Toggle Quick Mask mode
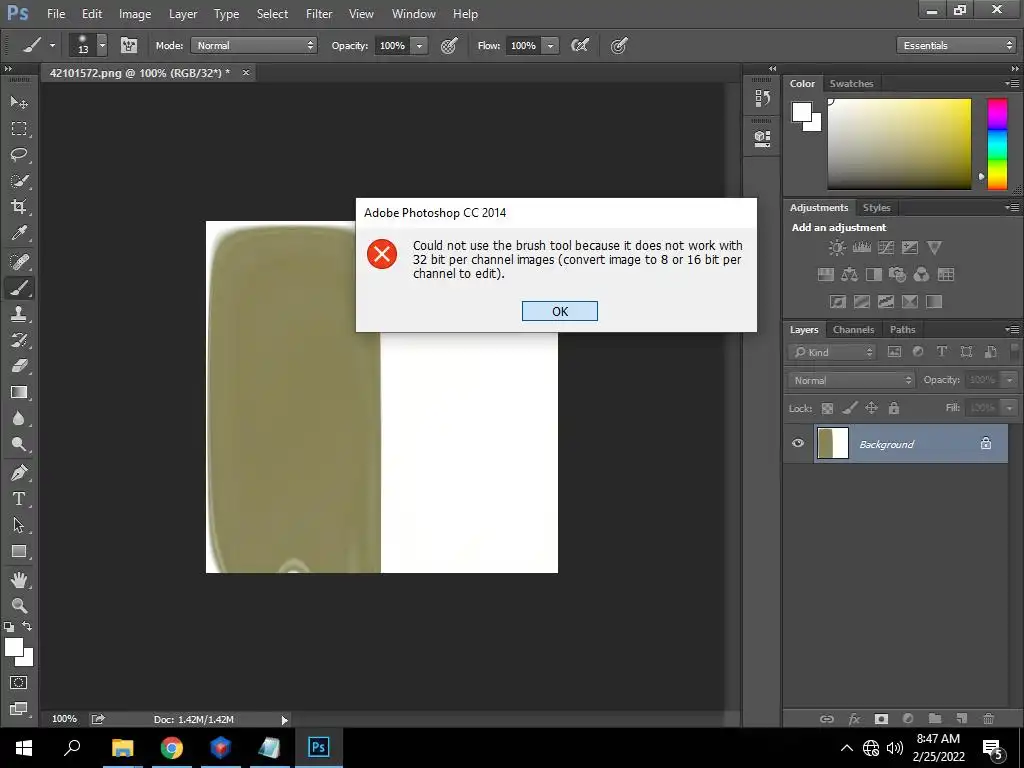 click(x=19, y=682)
